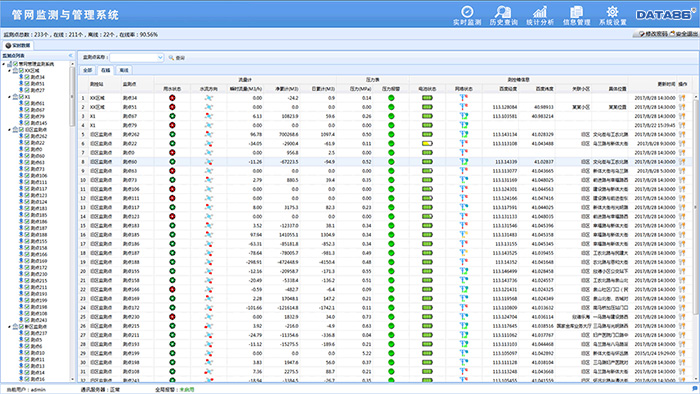Image resolution: width=700 pixels, height=394 pixels.
Task: Toggle checkbox for X1 tree node
Action: click(x=21, y=97)
